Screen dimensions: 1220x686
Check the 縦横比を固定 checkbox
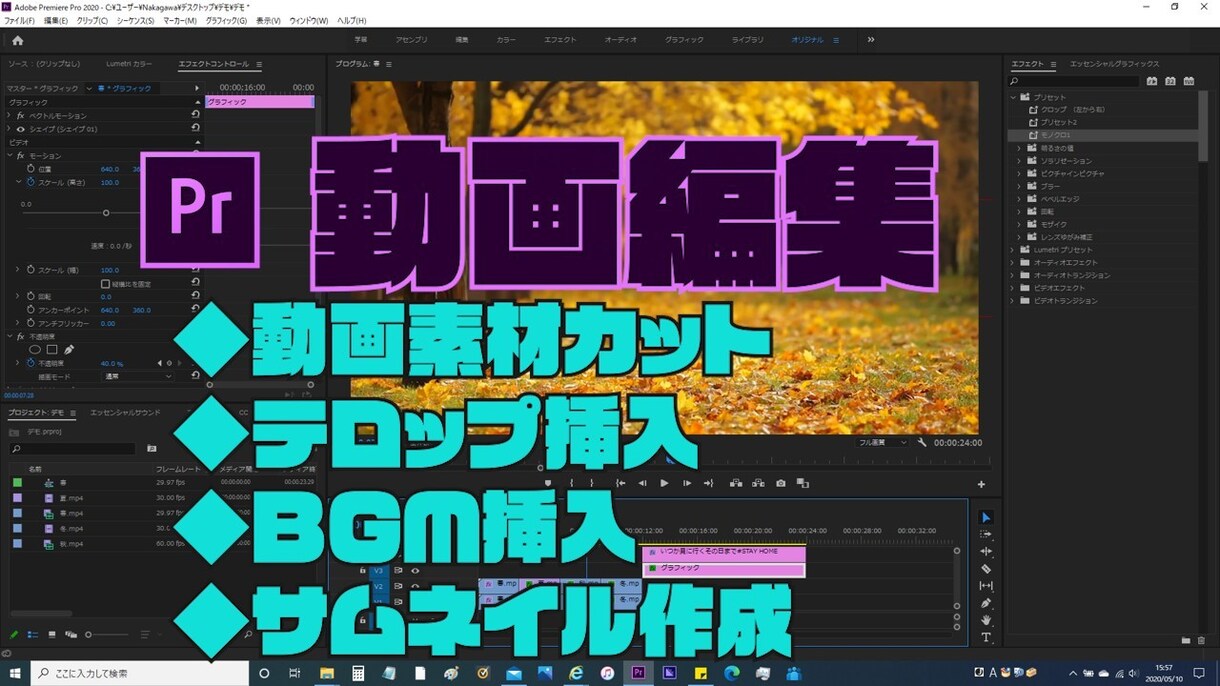tap(105, 284)
